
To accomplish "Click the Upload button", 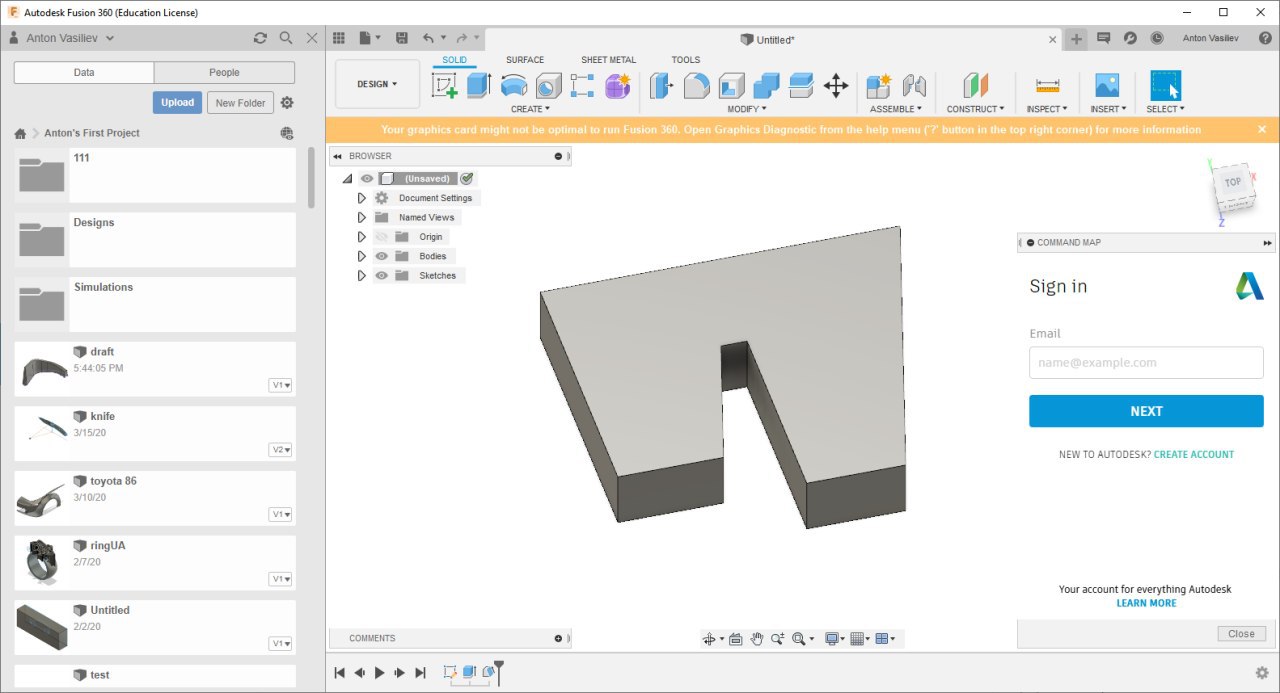I will (x=178, y=102).
